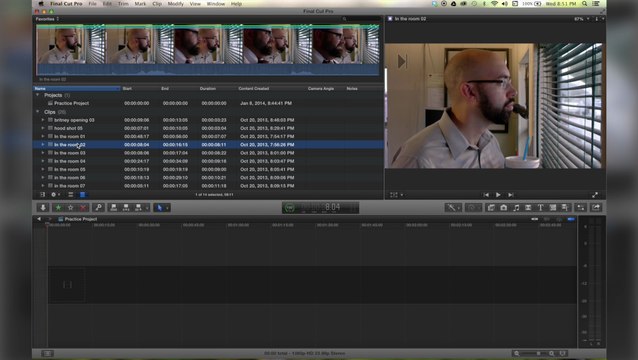
Task: Click the Import Media down-arrow button
Action: point(43,207)
